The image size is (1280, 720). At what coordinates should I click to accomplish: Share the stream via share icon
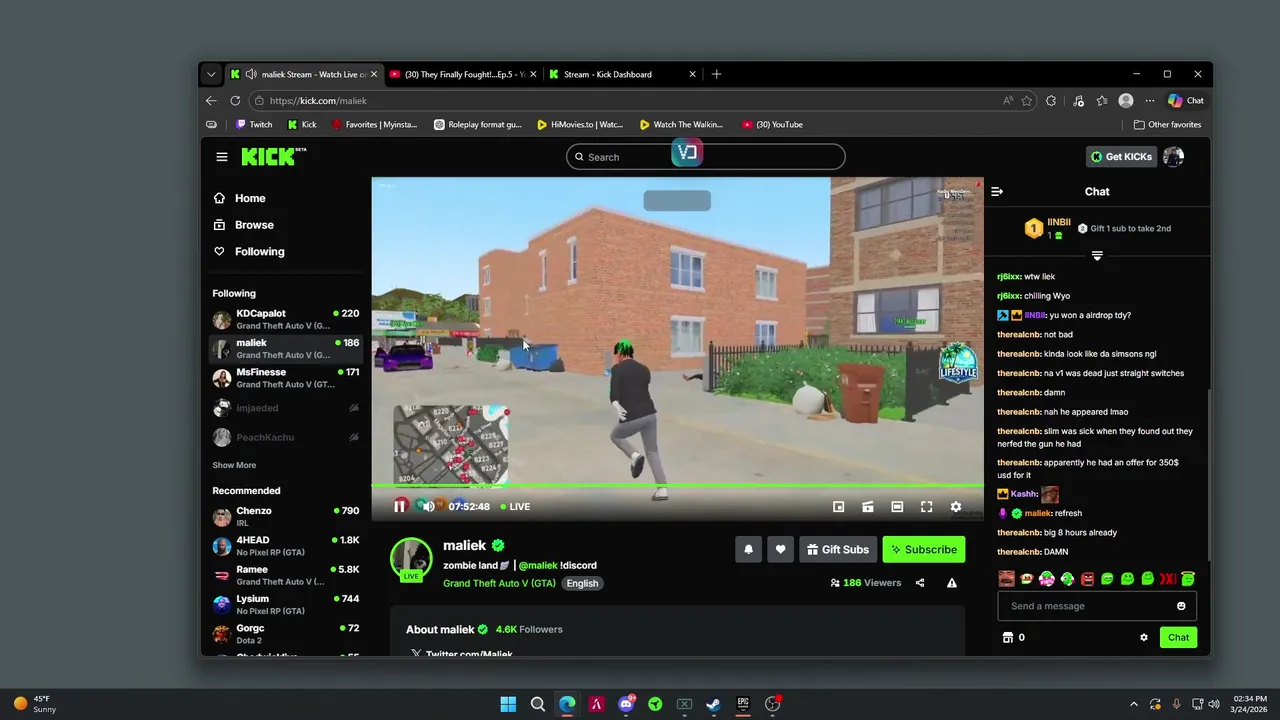click(x=920, y=583)
